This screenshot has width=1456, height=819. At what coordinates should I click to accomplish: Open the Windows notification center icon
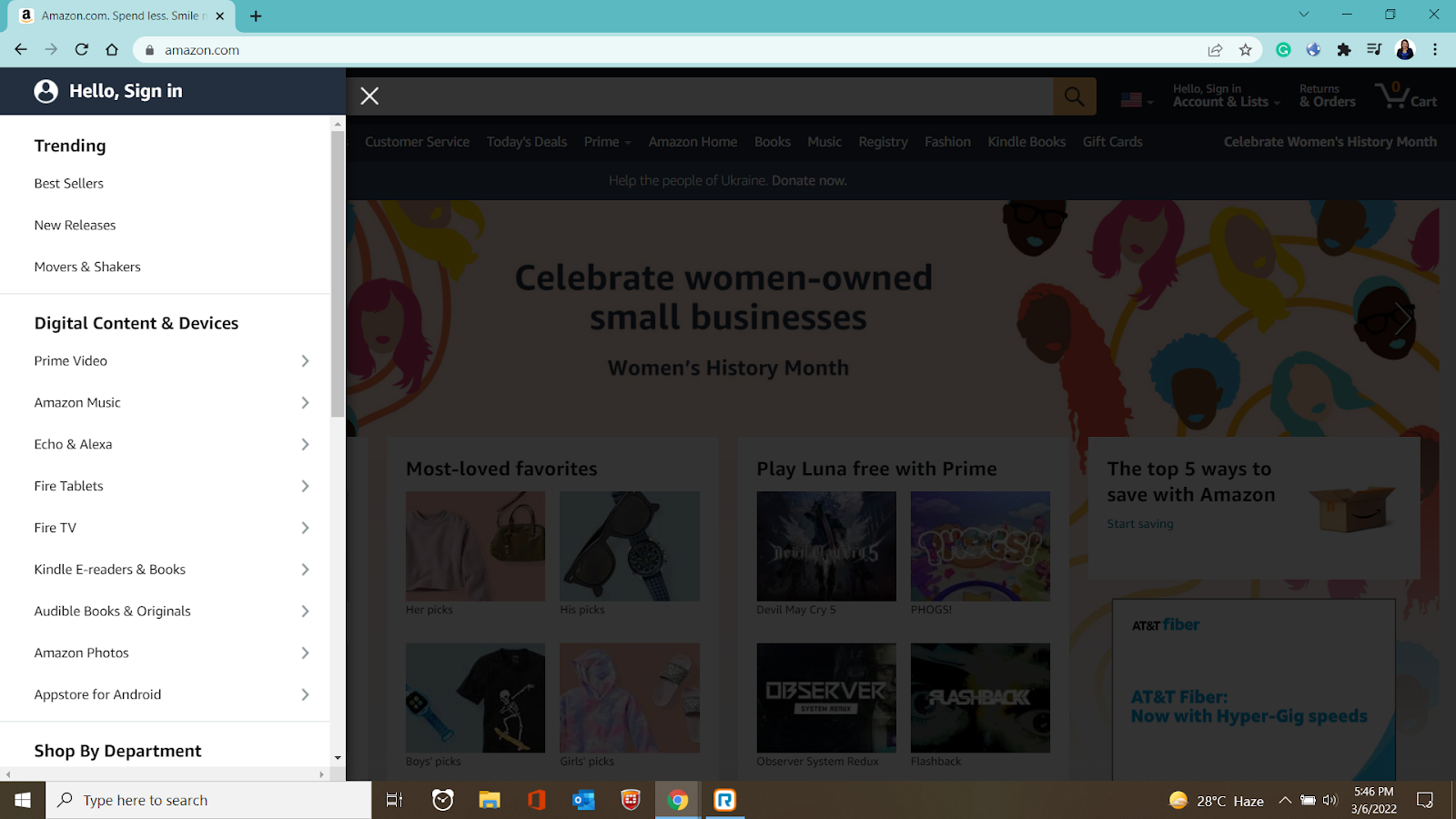[x=1425, y=800]
